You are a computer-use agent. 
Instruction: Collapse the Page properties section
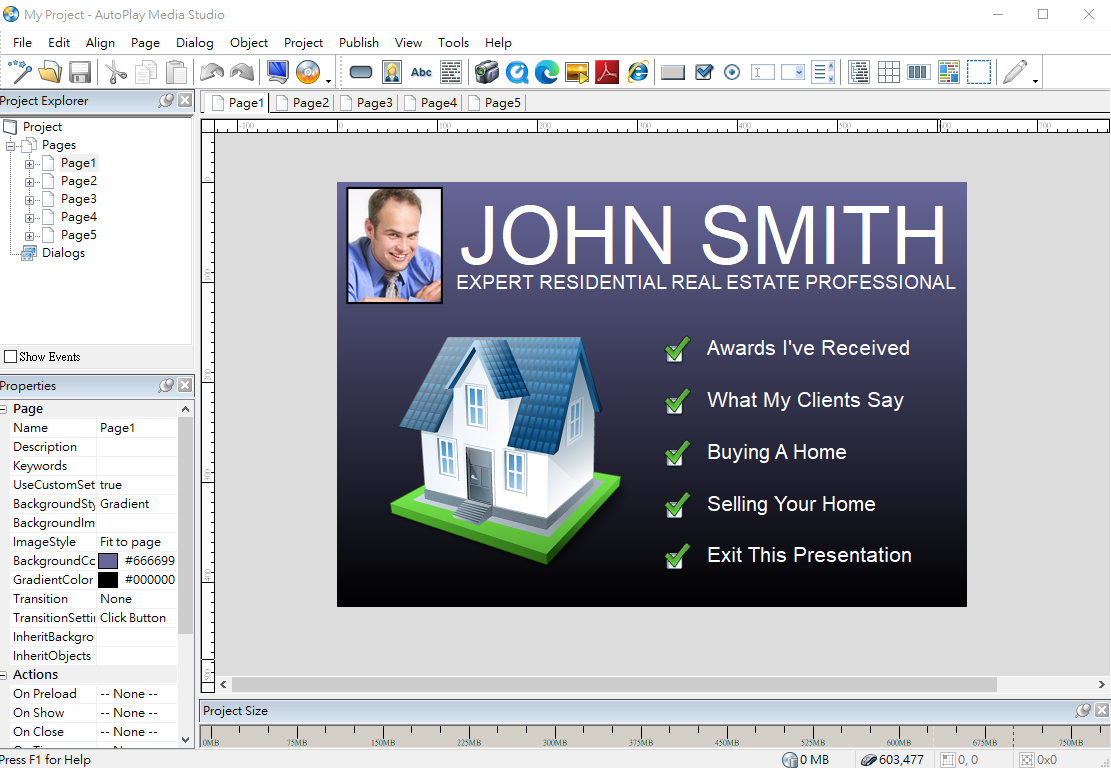(x=4, y=410)
